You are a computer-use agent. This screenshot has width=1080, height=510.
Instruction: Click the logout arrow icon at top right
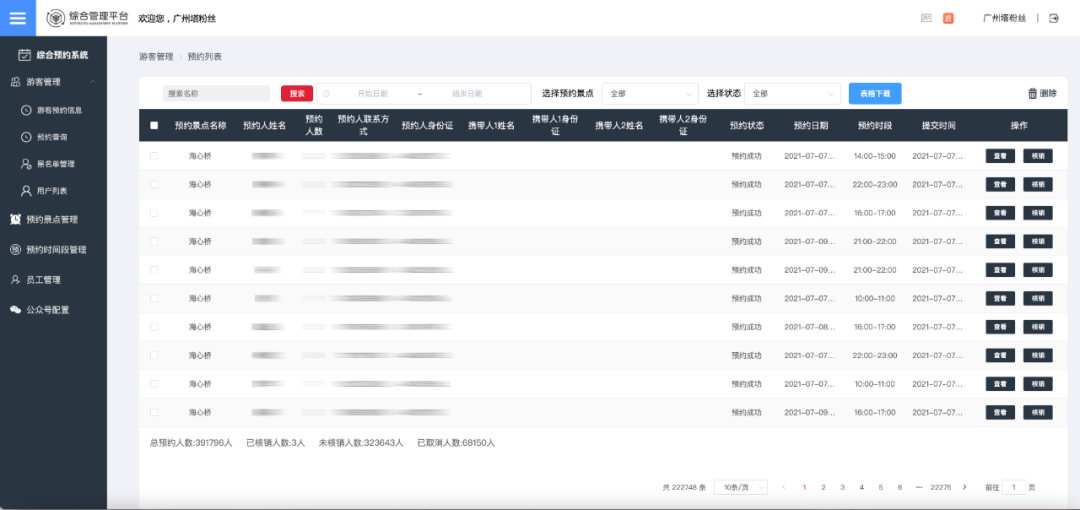click(1053, 19)
